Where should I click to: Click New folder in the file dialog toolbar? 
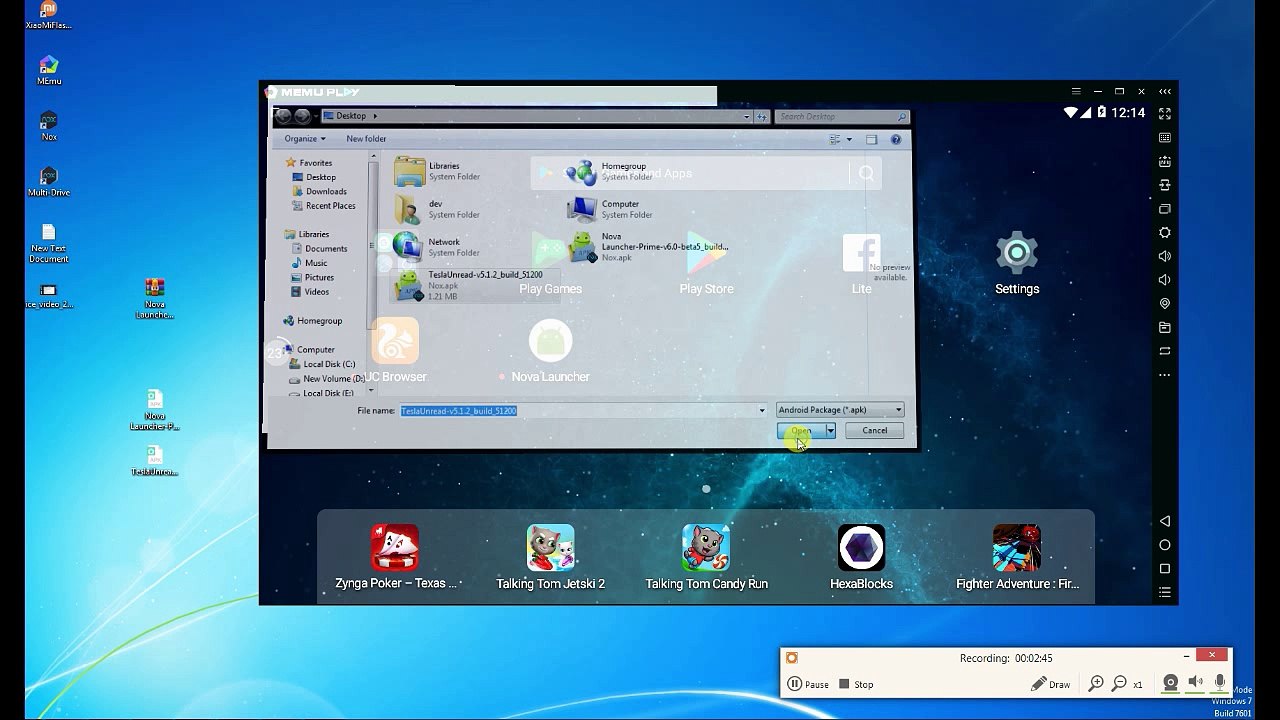[x=366, y=139]
